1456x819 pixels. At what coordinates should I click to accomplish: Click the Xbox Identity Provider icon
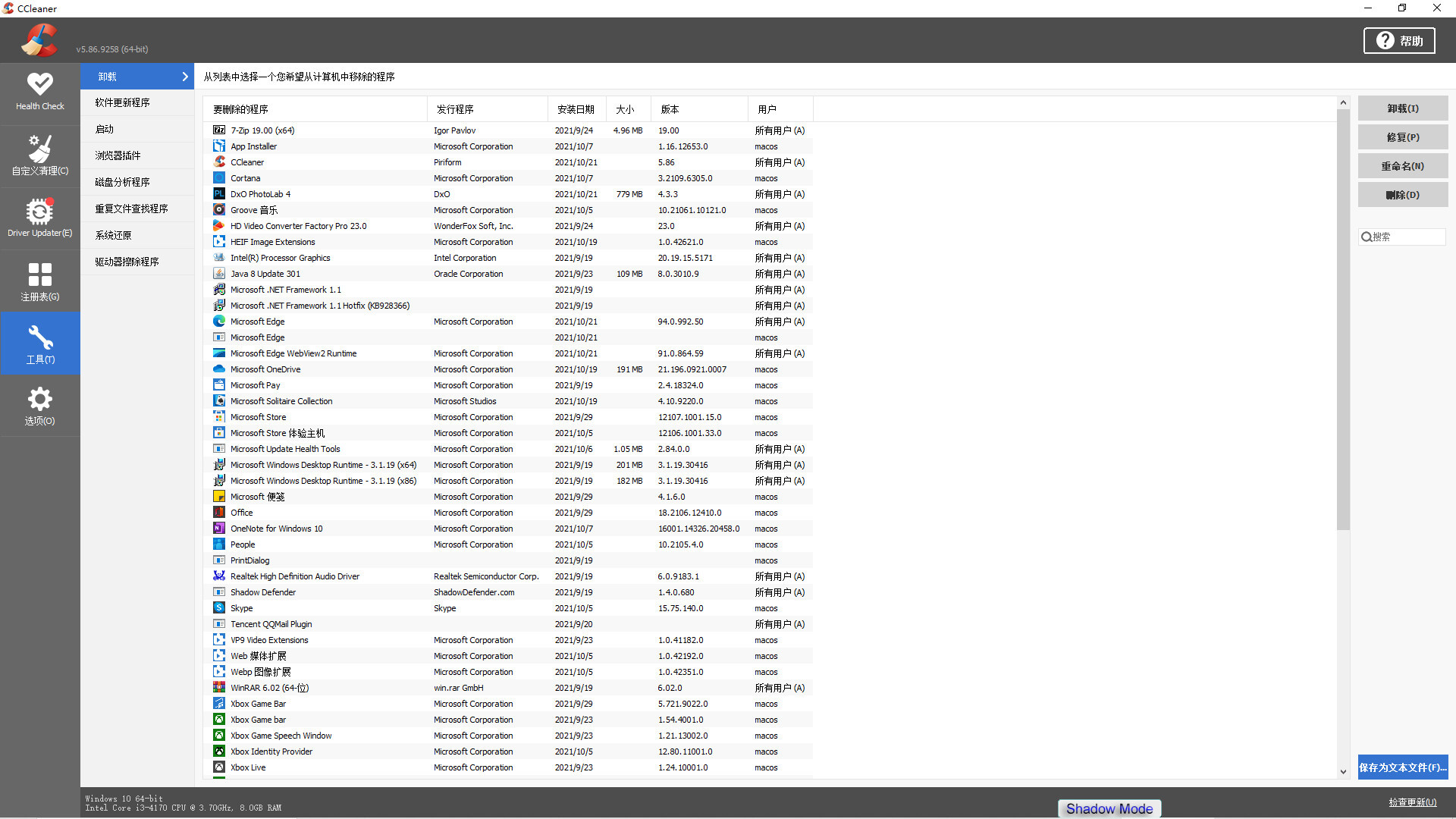point(219,752)
